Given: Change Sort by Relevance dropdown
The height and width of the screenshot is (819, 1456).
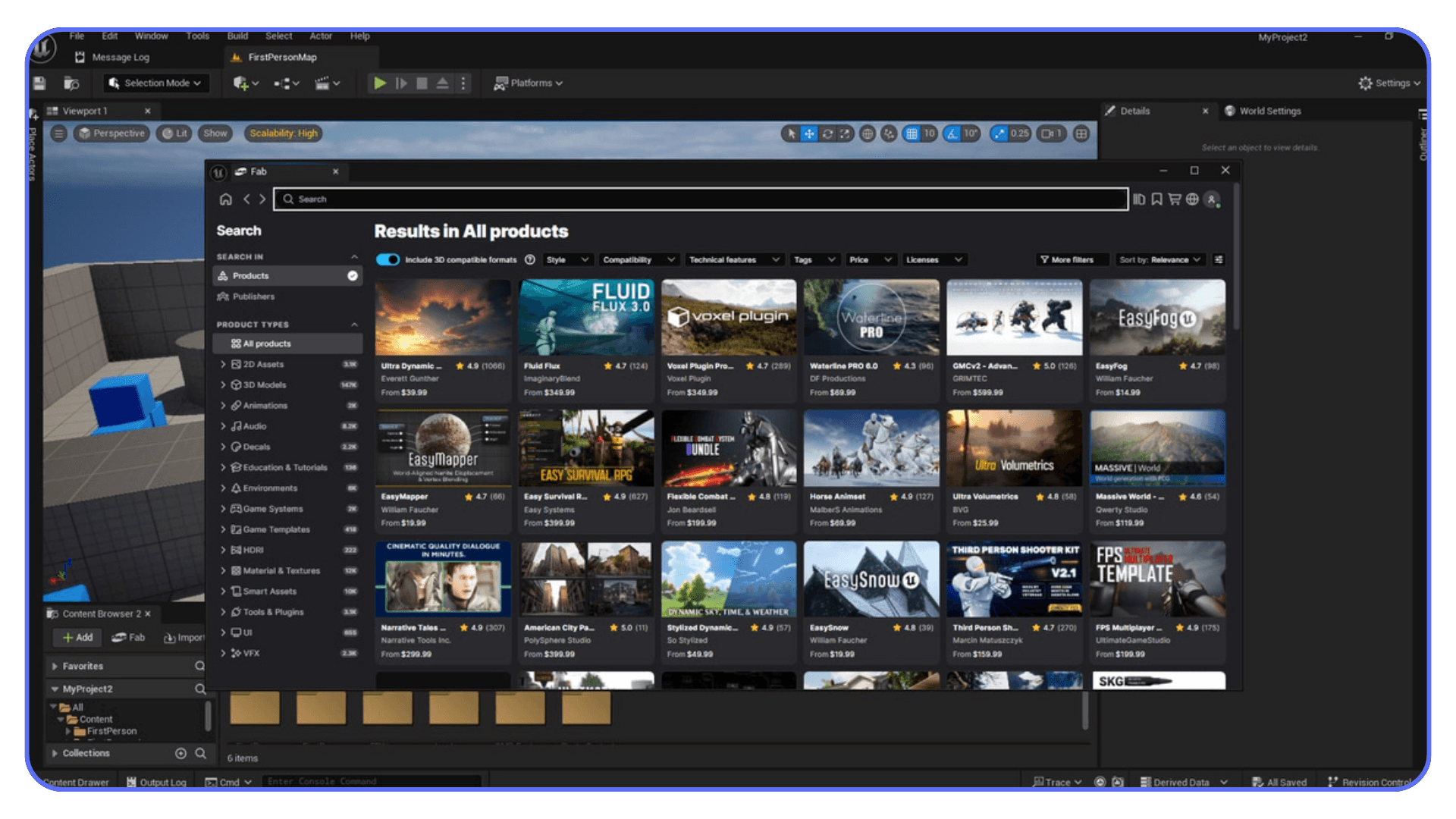Looking at the screenshot, I should [1159, 259].
